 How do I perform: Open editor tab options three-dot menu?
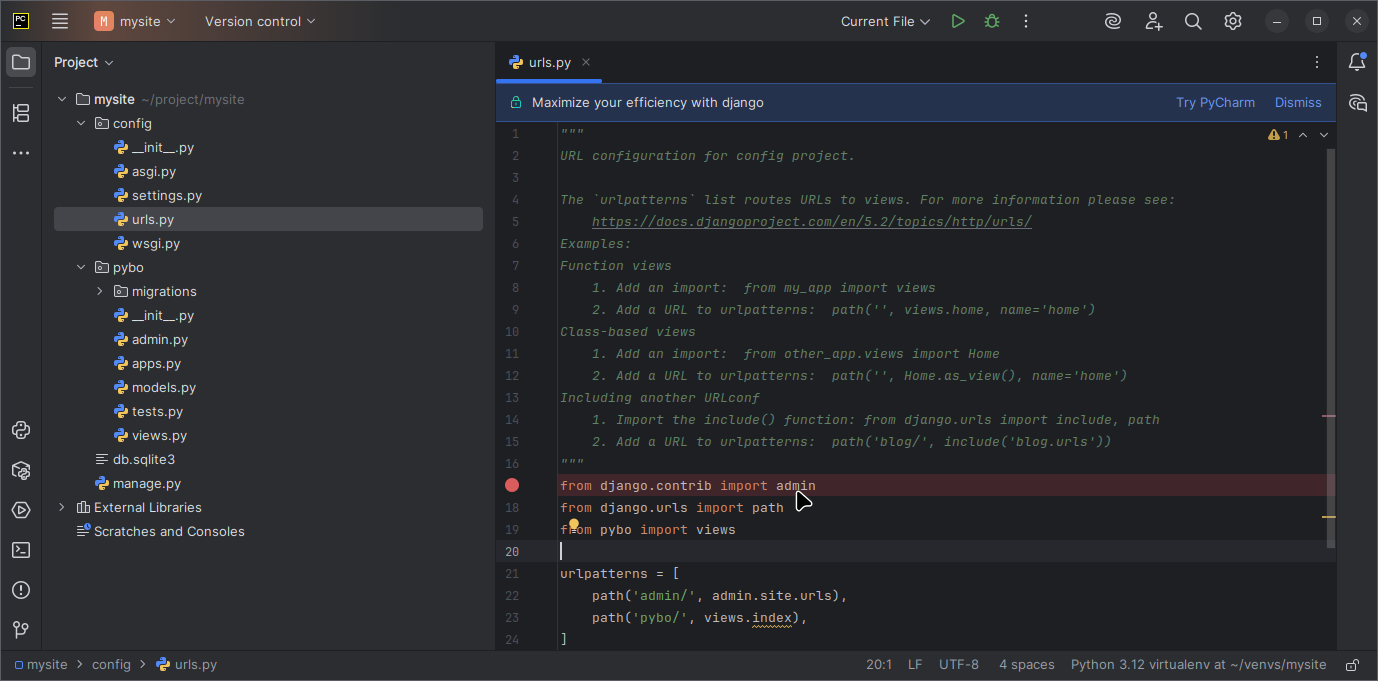[x=1317, y=62]
